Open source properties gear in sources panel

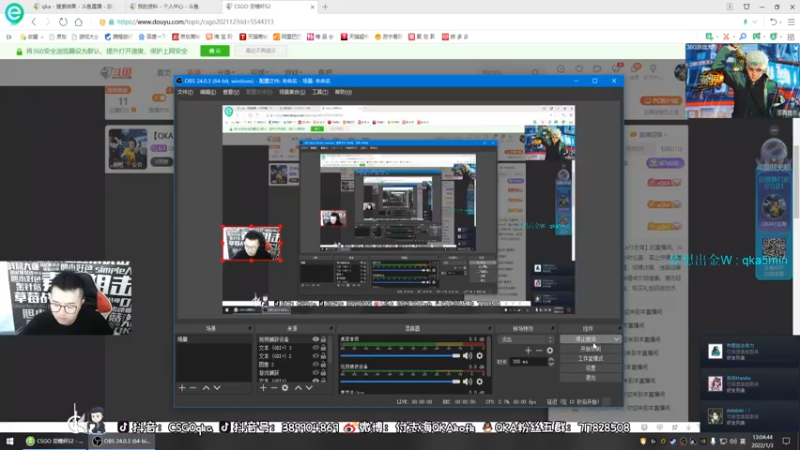coord(285,388)
